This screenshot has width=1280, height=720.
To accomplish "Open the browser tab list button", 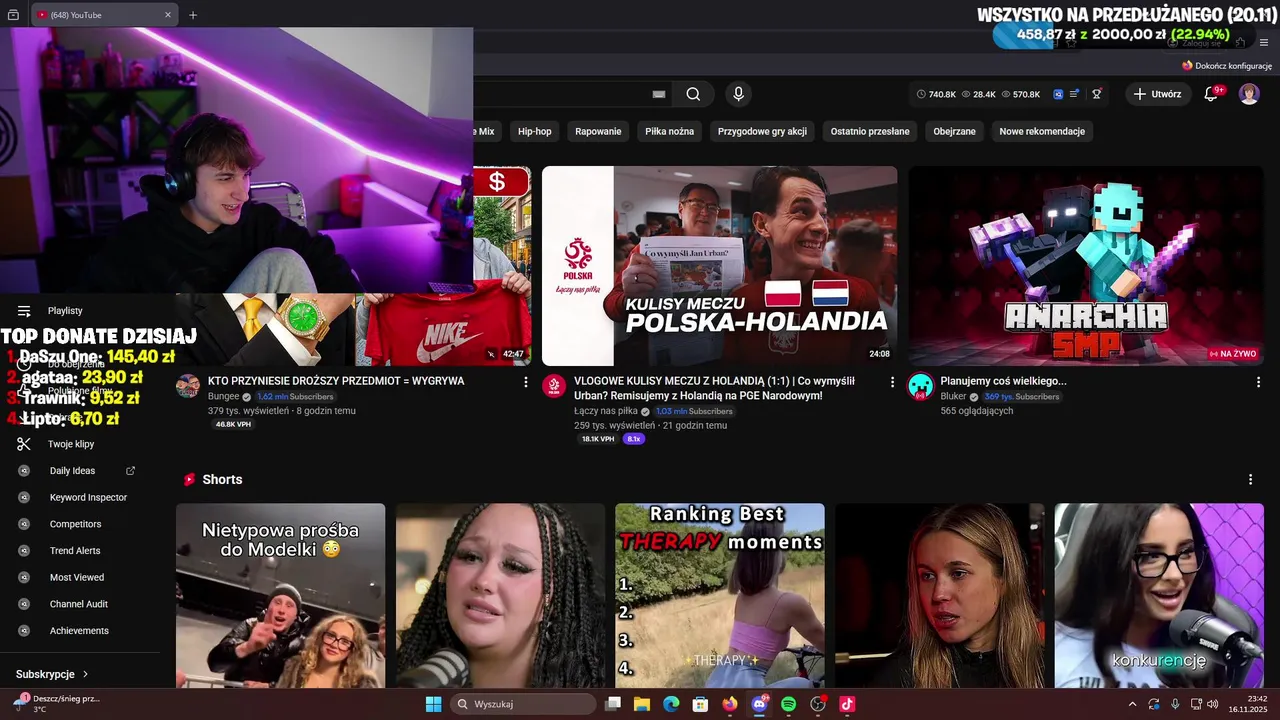I will pos(13,15).
